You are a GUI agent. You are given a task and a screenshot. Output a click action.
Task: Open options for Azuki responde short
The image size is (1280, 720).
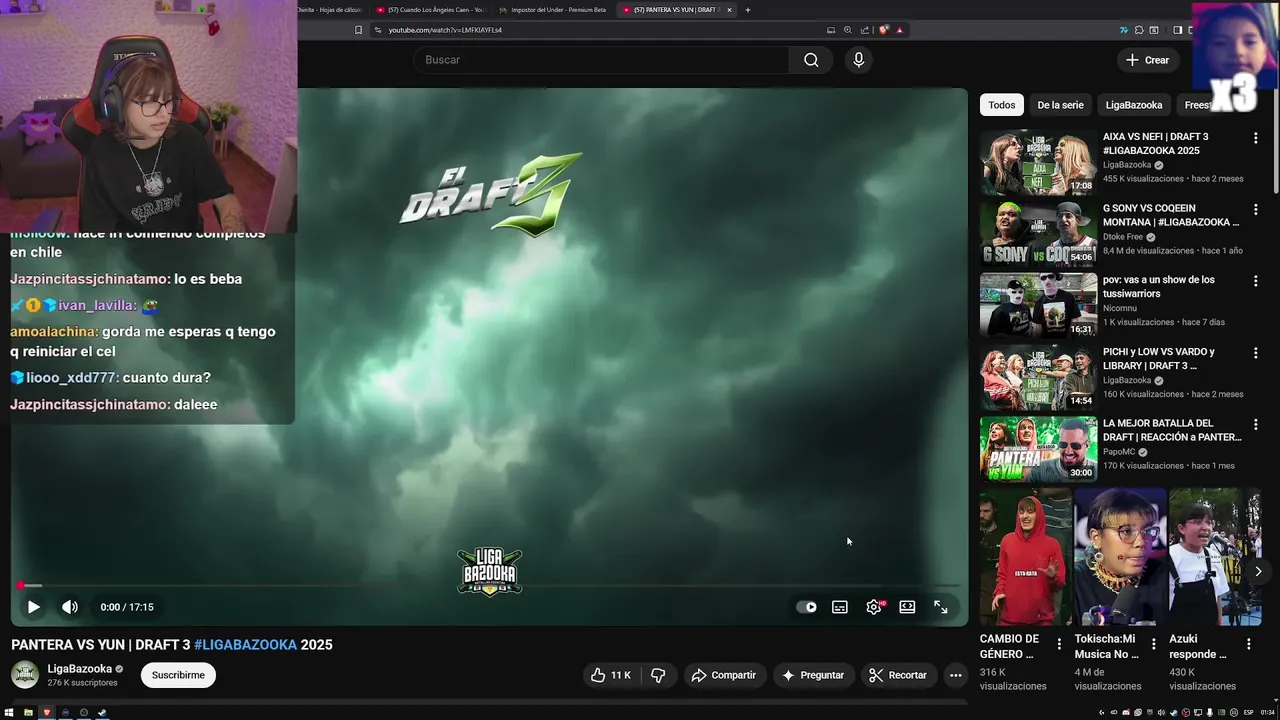pyautogui.click(x=1248, y=645)
